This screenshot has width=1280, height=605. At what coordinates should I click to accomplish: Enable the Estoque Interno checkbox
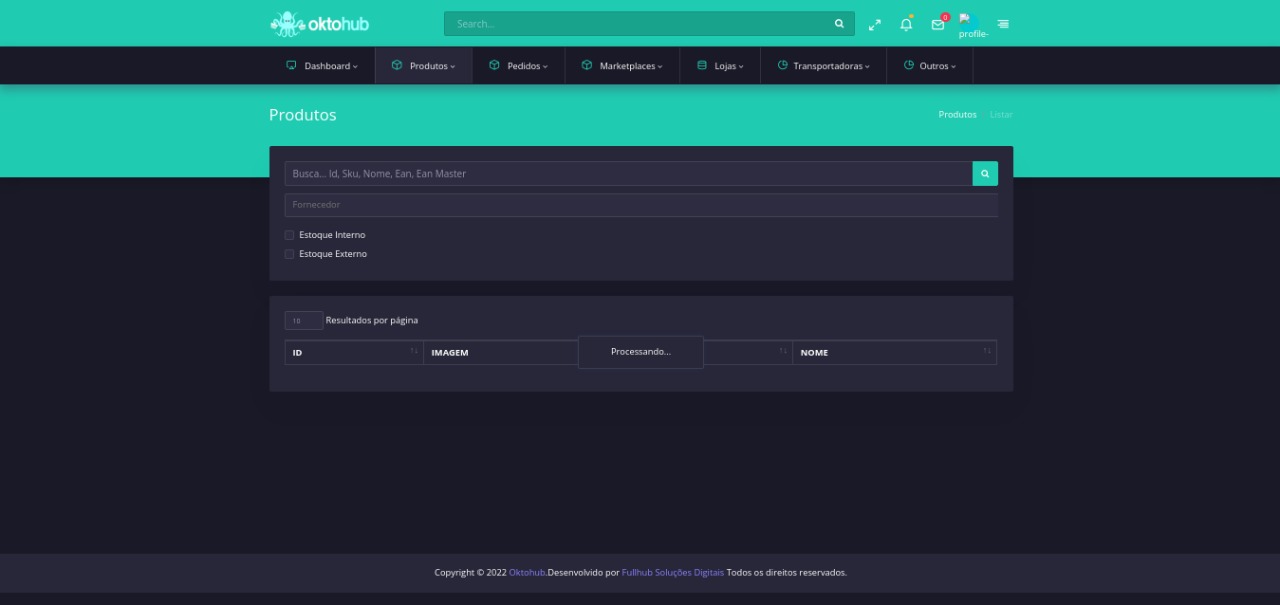point(290,235)
